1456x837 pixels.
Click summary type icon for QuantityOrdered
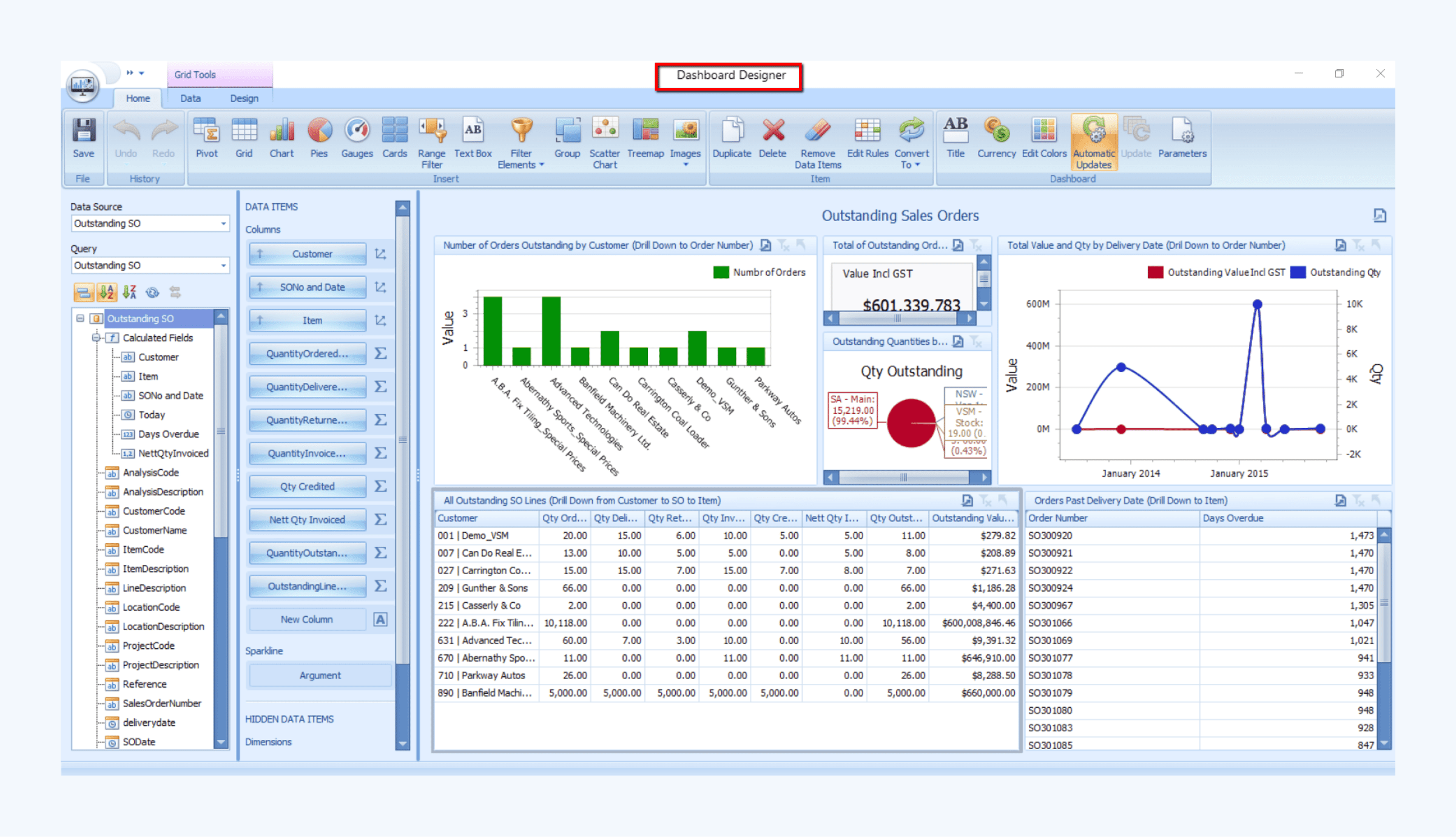pyautogui.click(x=380, y=353)
